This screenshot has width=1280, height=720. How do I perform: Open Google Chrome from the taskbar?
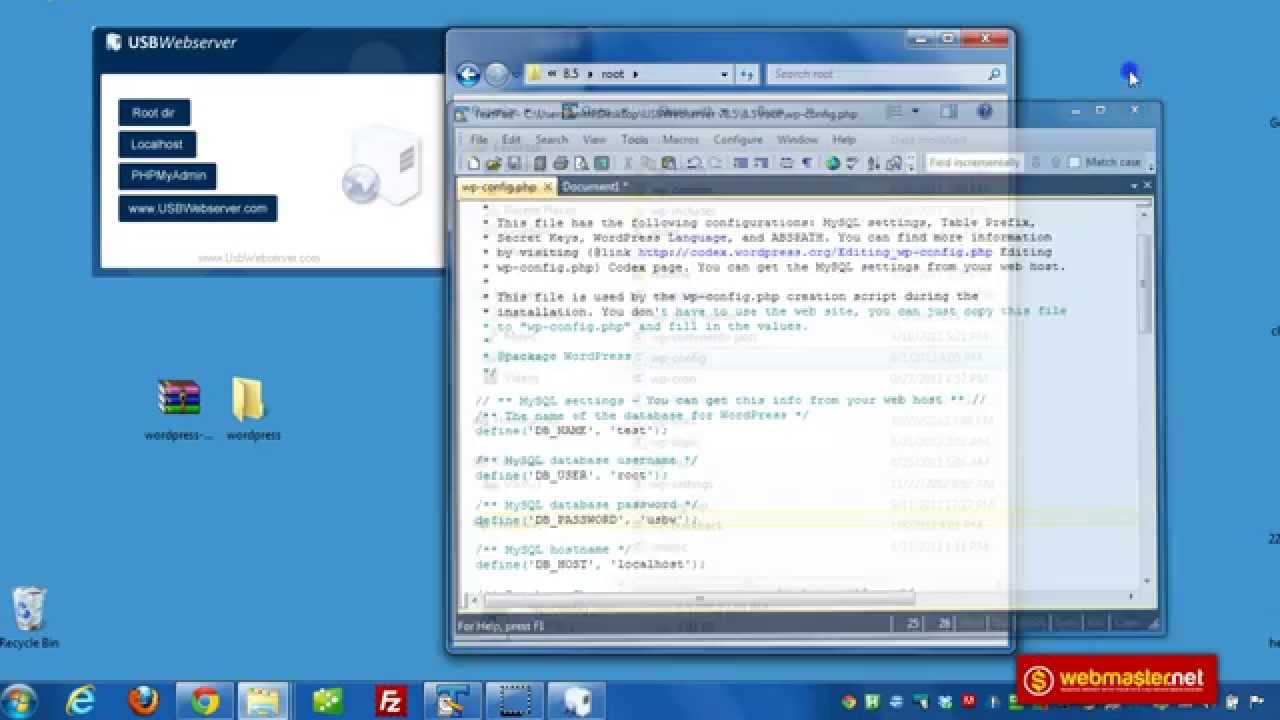click(205, 702)
